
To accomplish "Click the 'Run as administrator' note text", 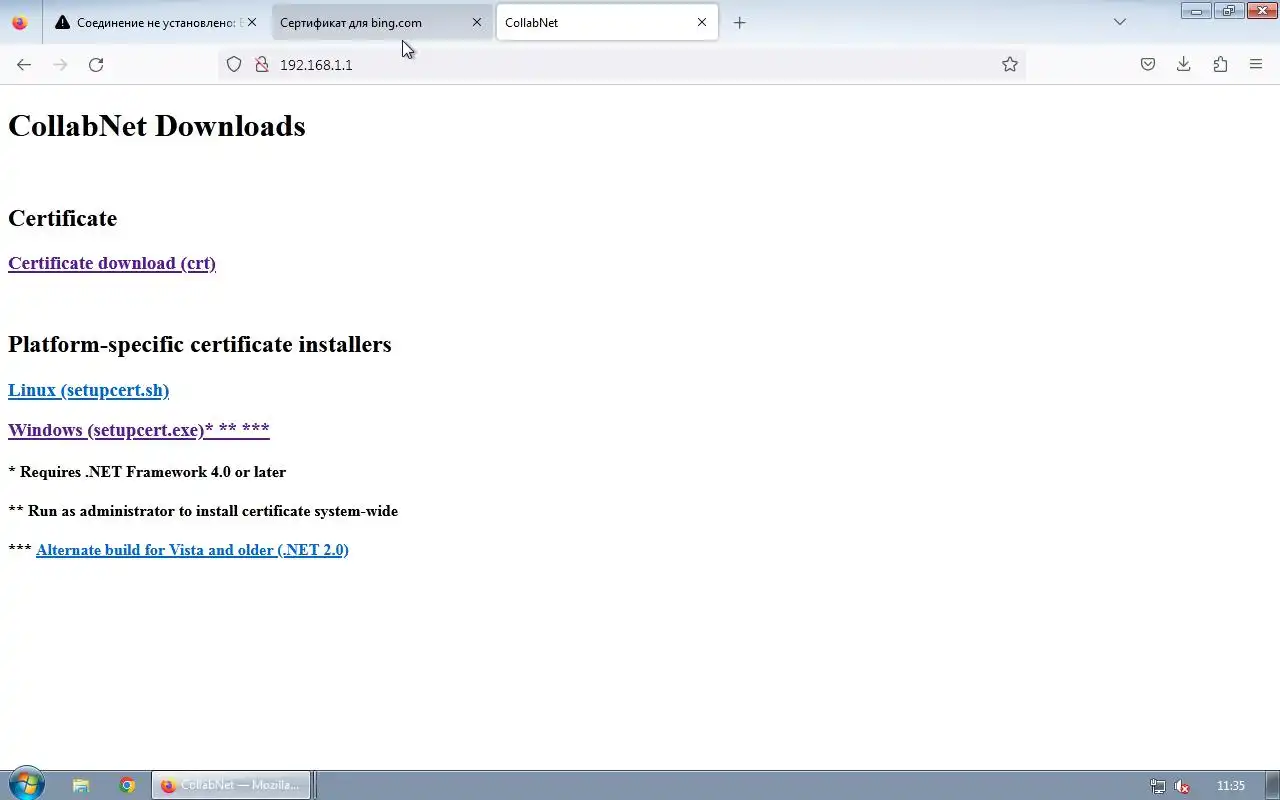I will [203, 511].
